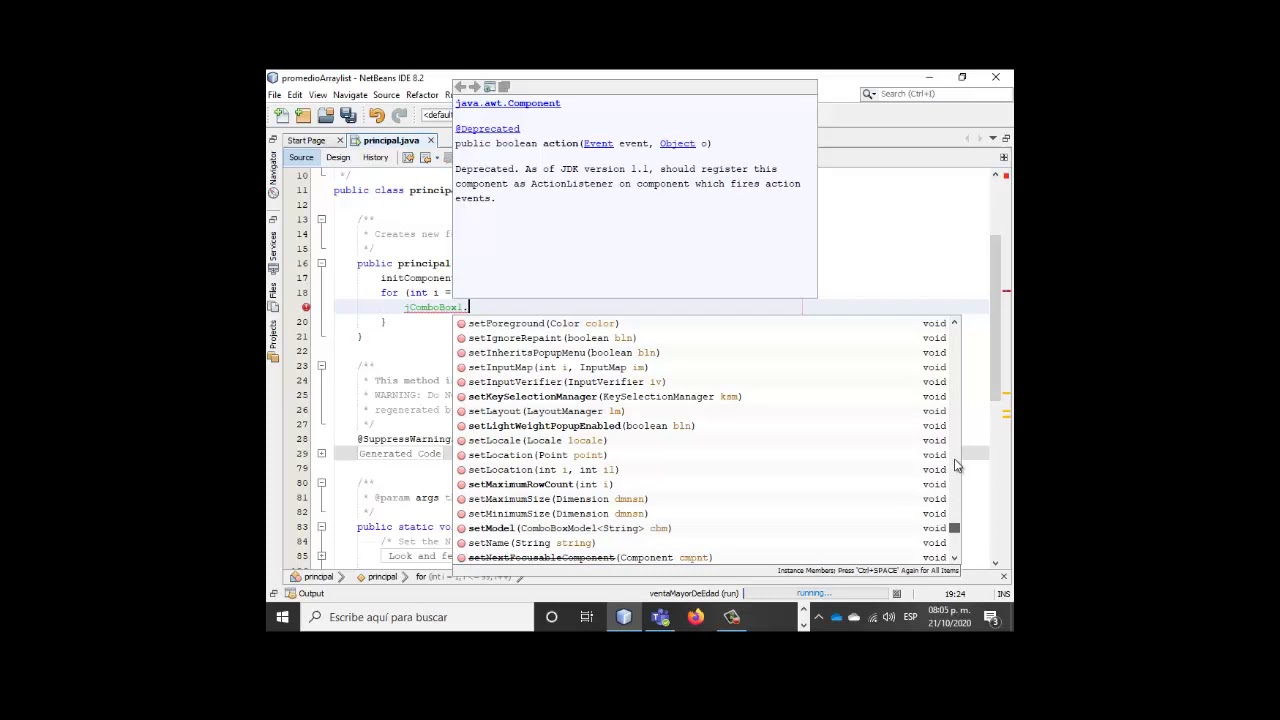Open Task View on taskbar
The height and width of the screenshot is (720, 1280).
pos(587,617)
